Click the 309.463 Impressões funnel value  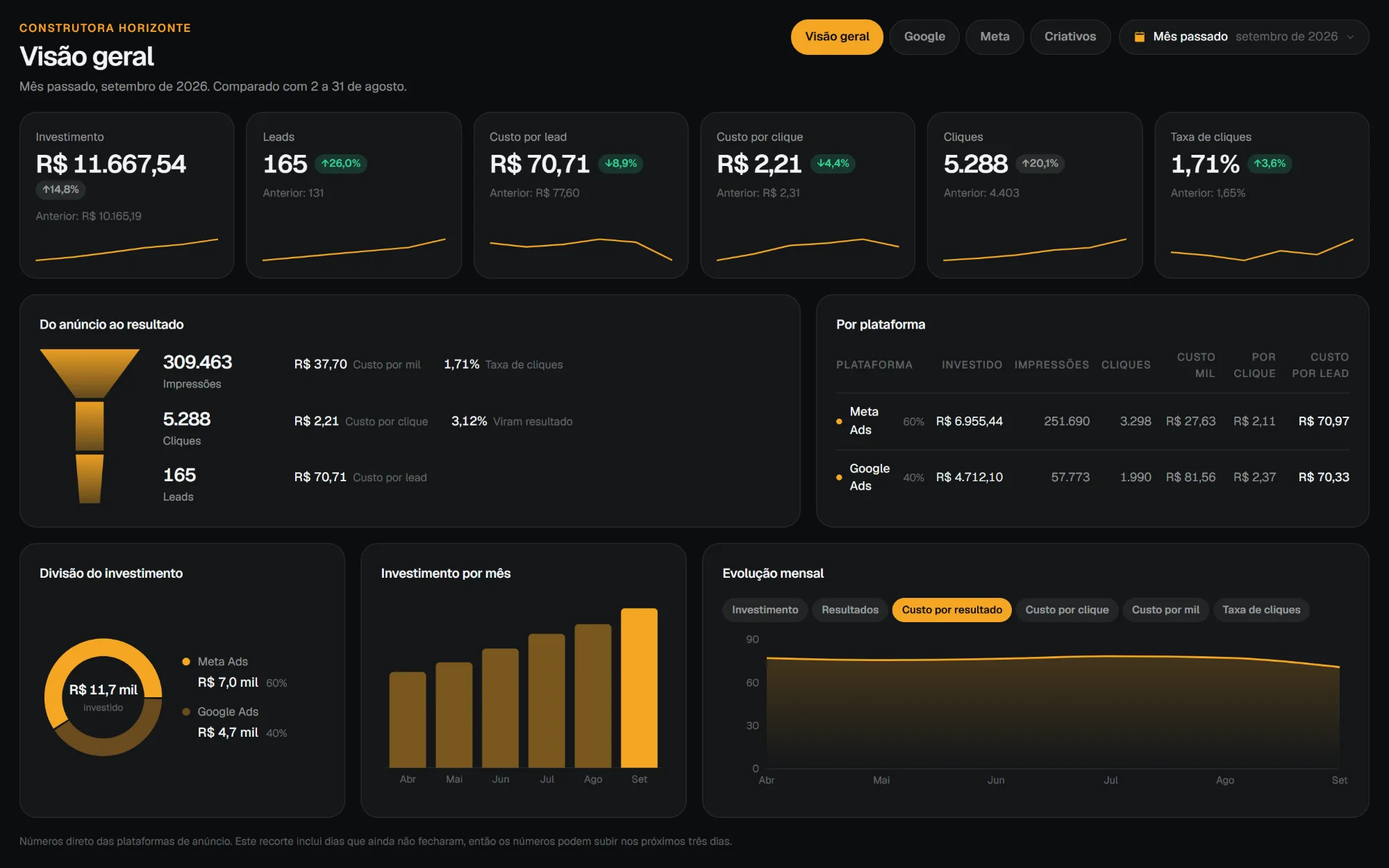click(197, 362)
